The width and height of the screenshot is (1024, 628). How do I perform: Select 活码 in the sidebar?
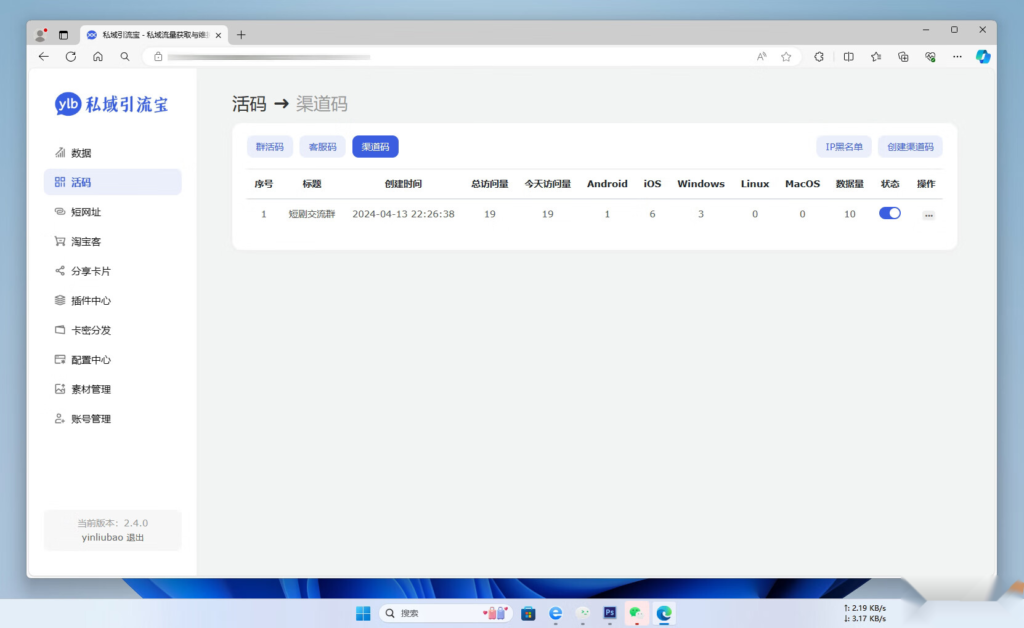coord(112,182)
